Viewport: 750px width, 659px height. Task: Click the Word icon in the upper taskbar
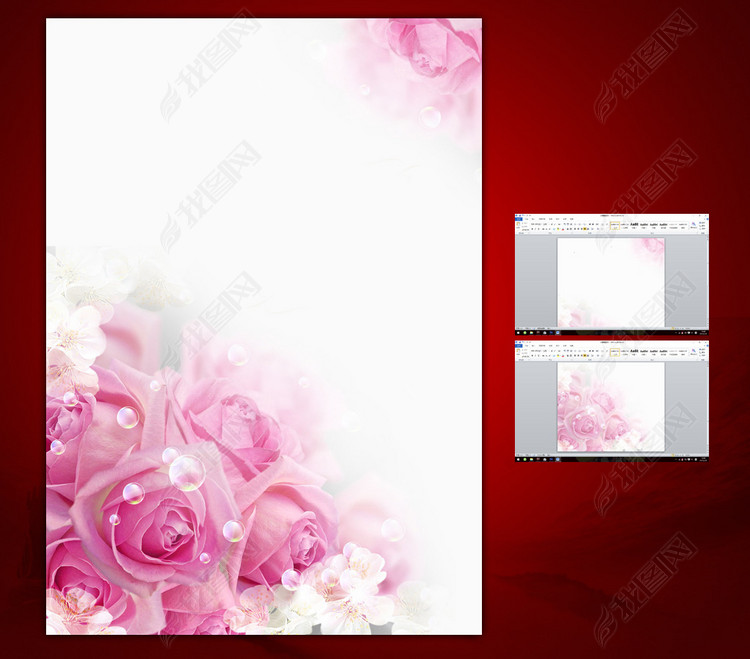[x=560, y=332]
